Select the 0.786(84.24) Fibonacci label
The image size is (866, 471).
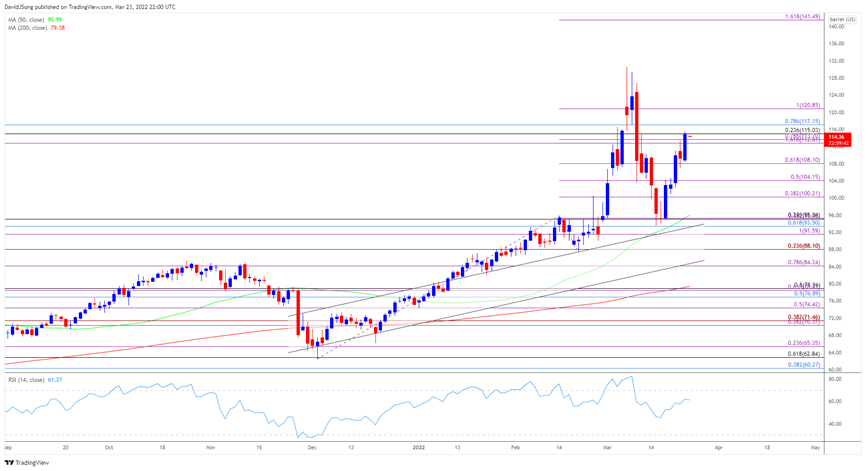coord(804,263)
